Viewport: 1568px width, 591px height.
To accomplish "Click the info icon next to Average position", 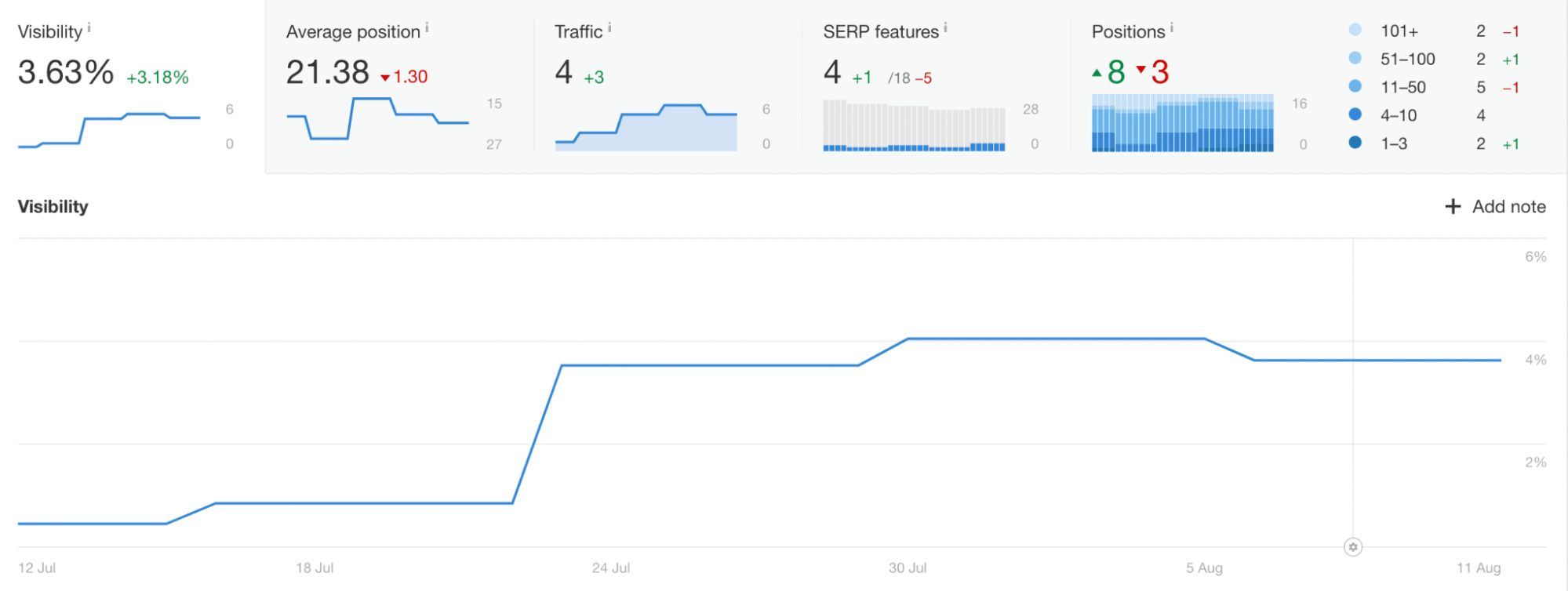I will (x=427, y=28).
